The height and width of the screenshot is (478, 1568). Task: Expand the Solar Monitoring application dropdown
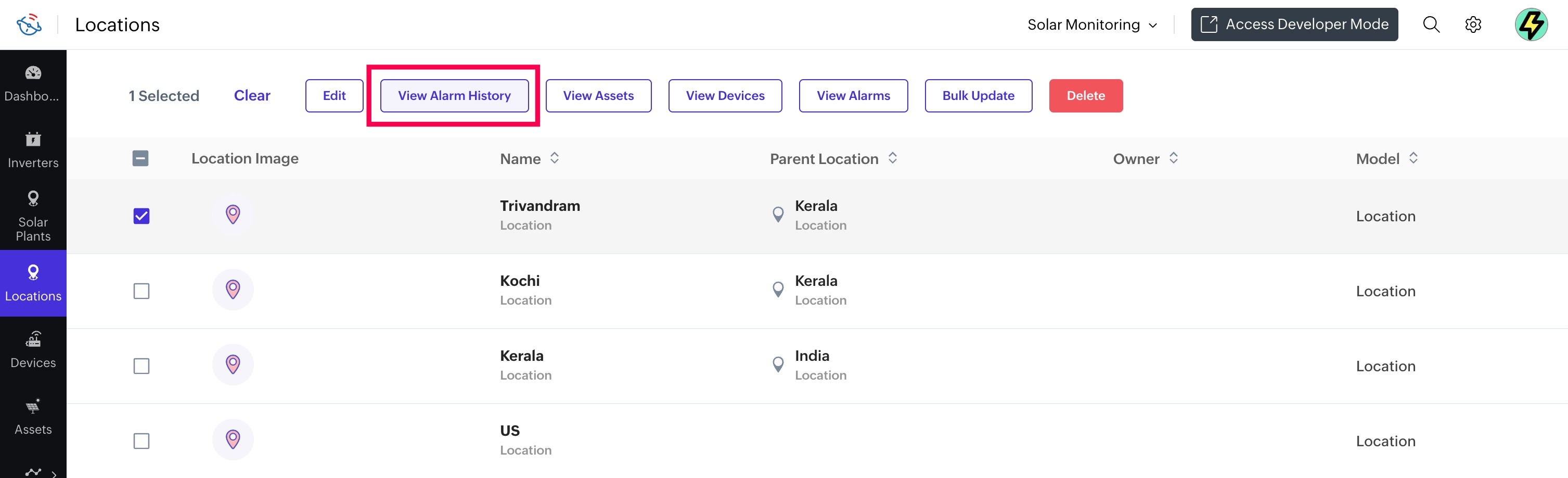(x=1092, y=24)
